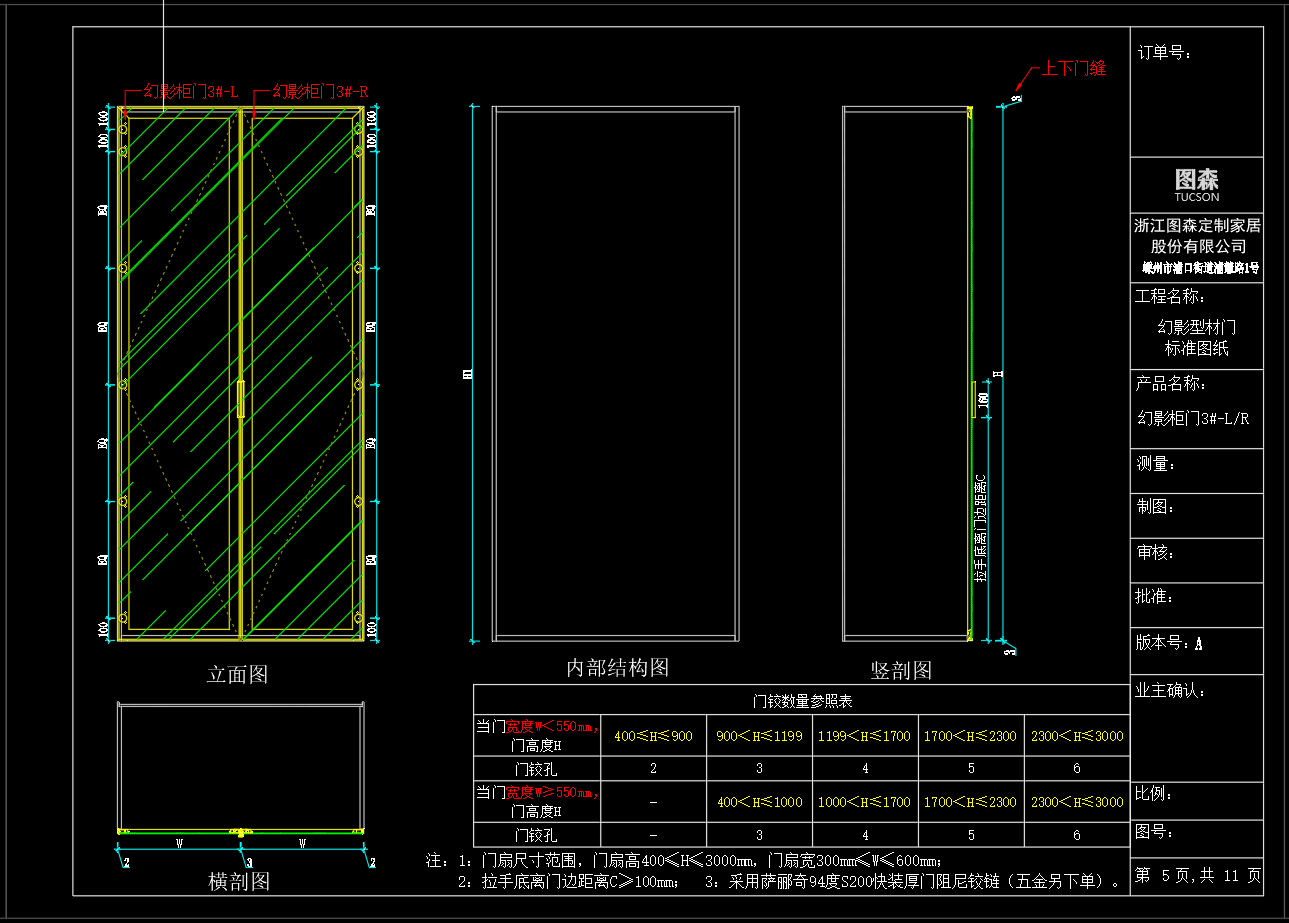Select the red 幻影柜门3#-L label
1289x923 pixels.
190,92
